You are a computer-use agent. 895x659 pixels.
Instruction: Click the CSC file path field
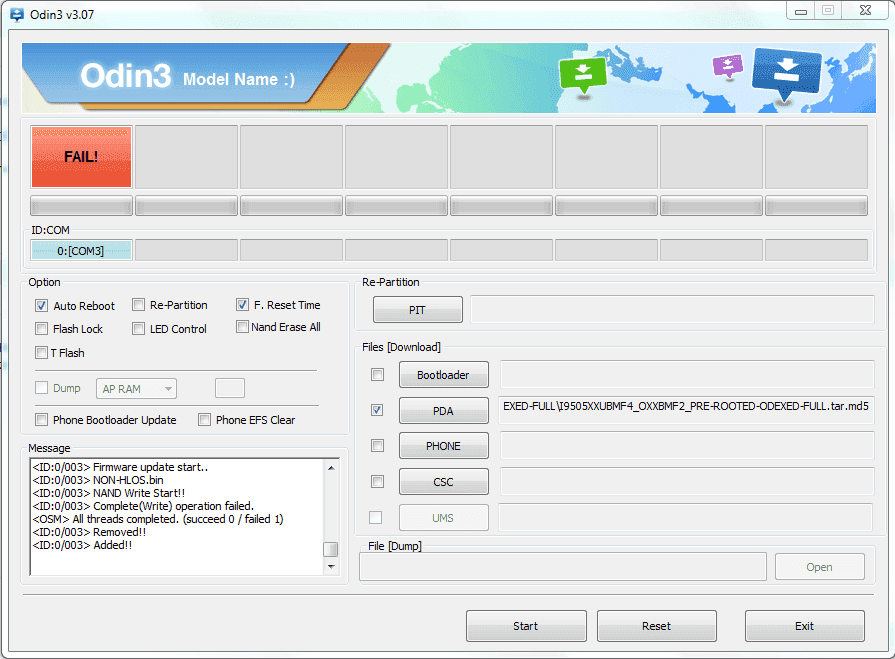pyautogui.click(x=687, y=481)
